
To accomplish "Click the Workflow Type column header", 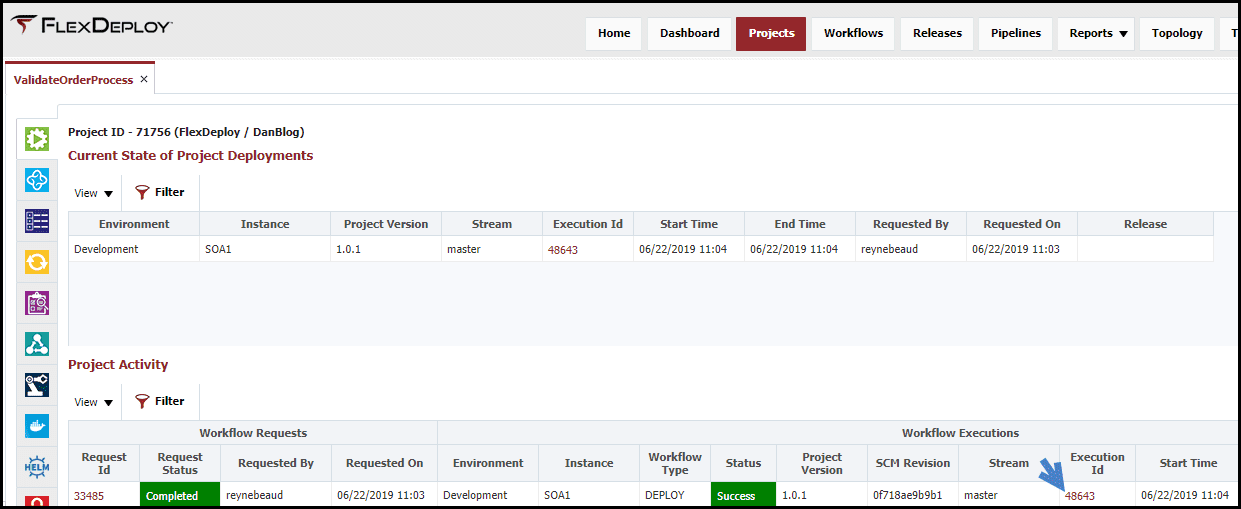I will tap(675, 463).
